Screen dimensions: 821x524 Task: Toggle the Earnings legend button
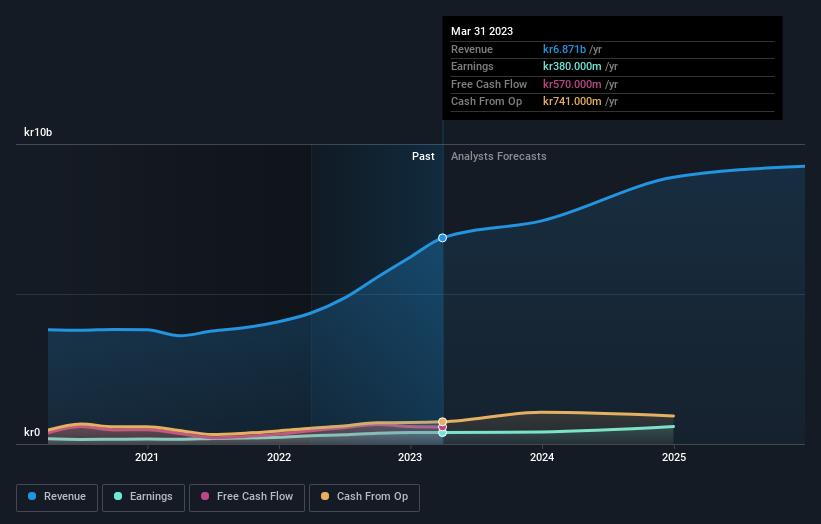coord(143,497)
